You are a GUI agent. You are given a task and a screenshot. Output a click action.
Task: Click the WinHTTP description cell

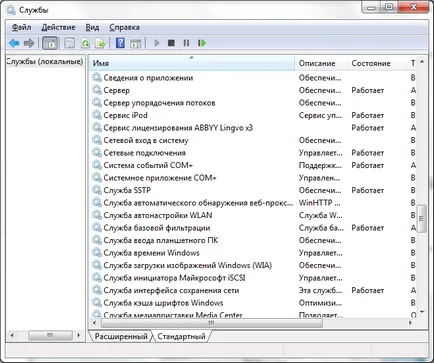pyautogui.click(x=319, y=203)
